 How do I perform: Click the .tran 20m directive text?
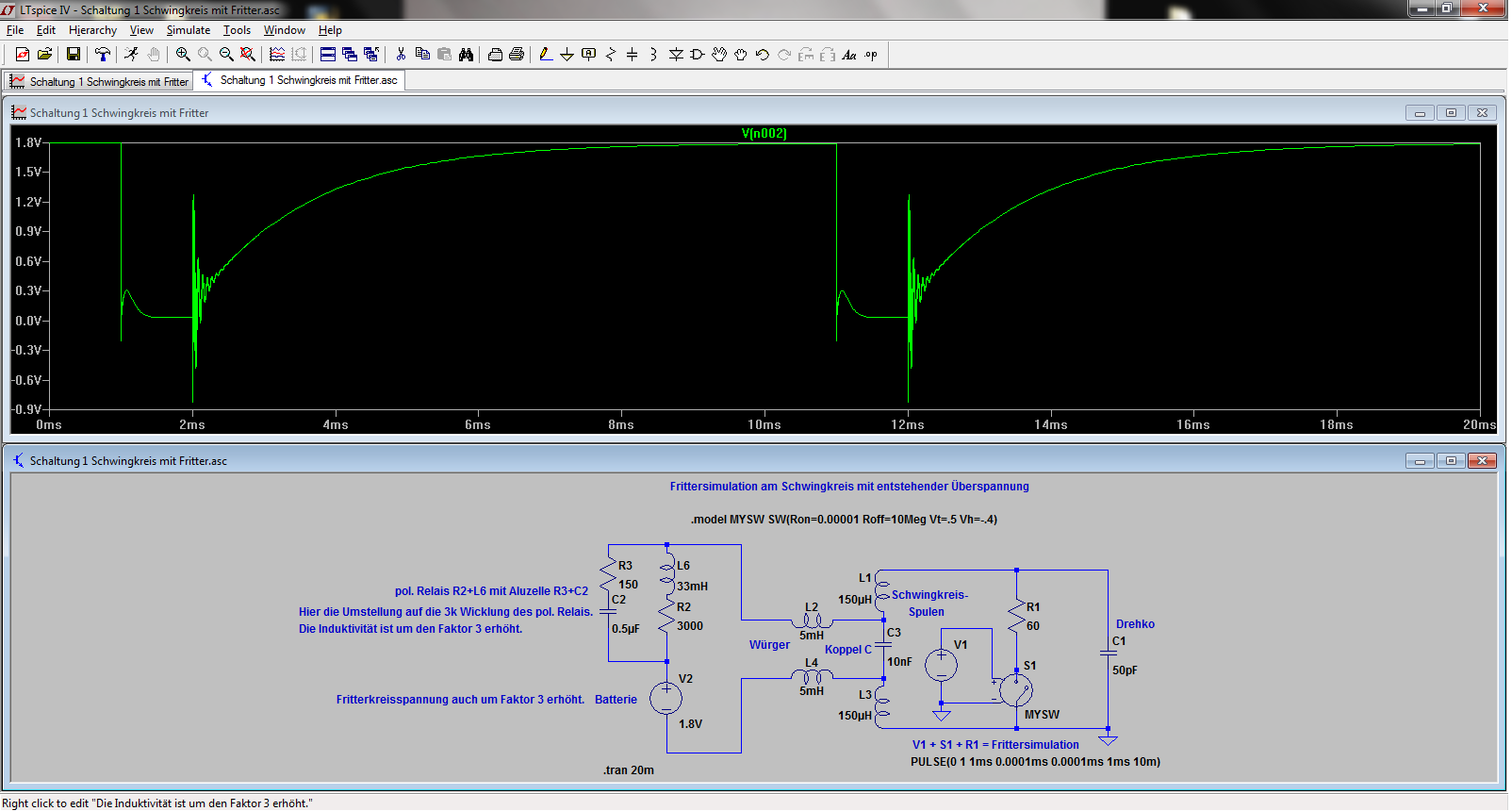pyautogui.click(x=629, y=770)
